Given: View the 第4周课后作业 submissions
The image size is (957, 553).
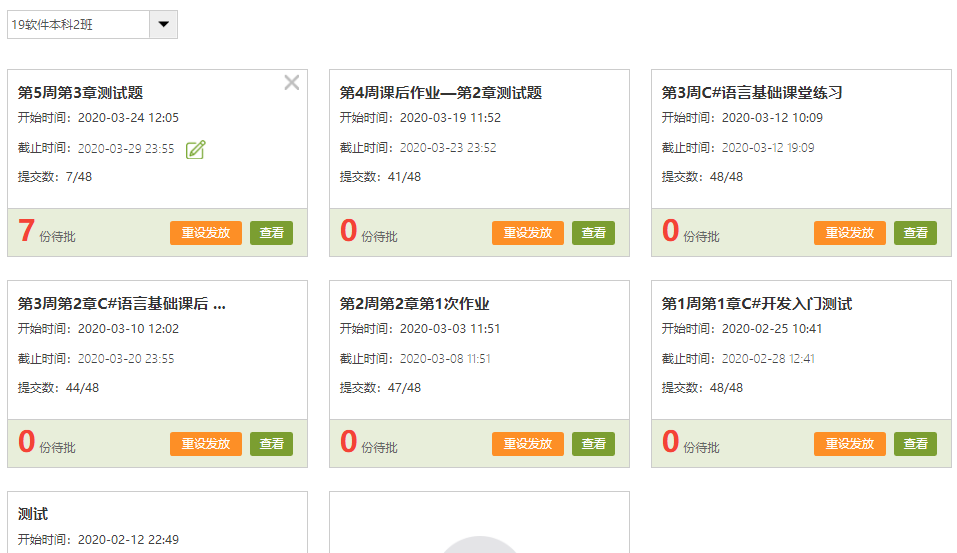Looking at the screenshot, I should 593,233.
